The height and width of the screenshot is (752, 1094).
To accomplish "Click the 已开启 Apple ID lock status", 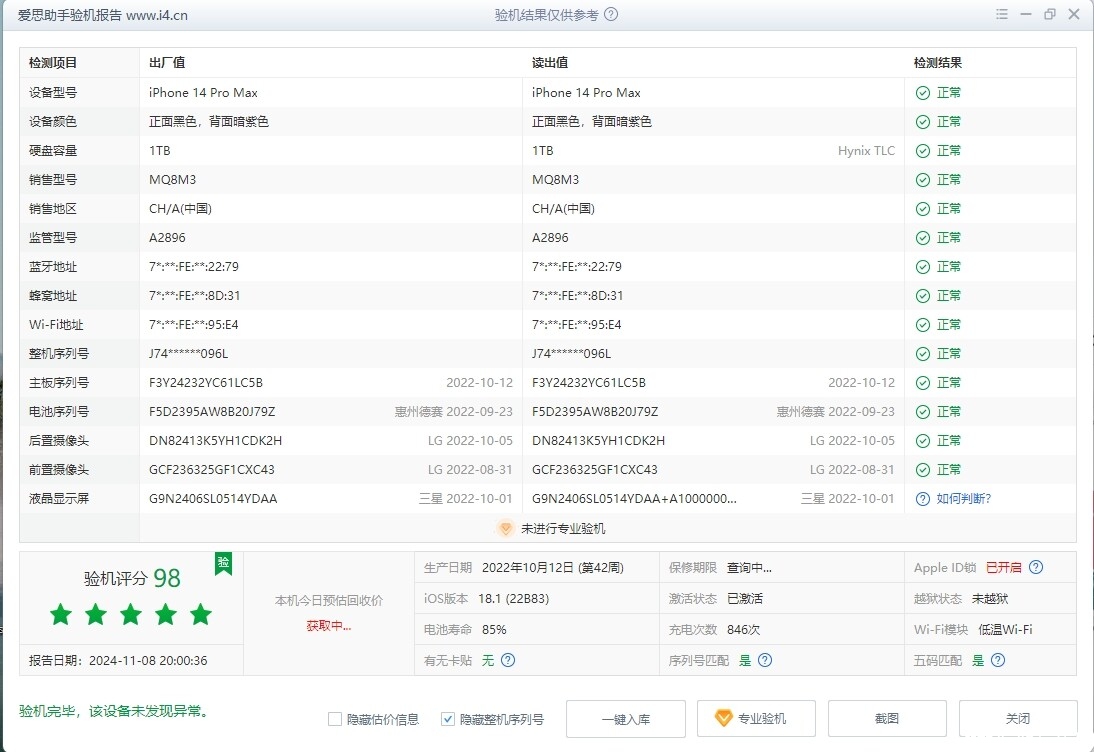I will click(1003, 568).
